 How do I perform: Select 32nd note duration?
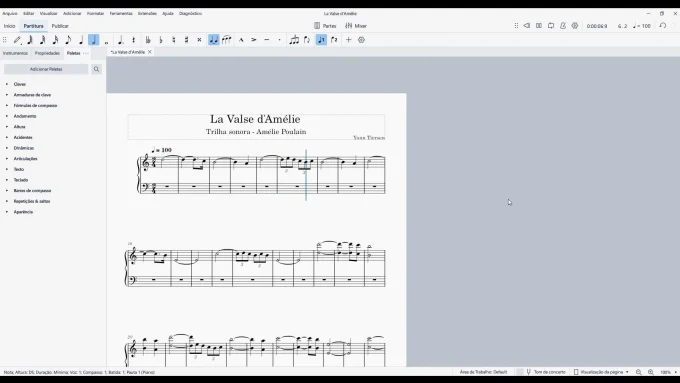[42, 40]
